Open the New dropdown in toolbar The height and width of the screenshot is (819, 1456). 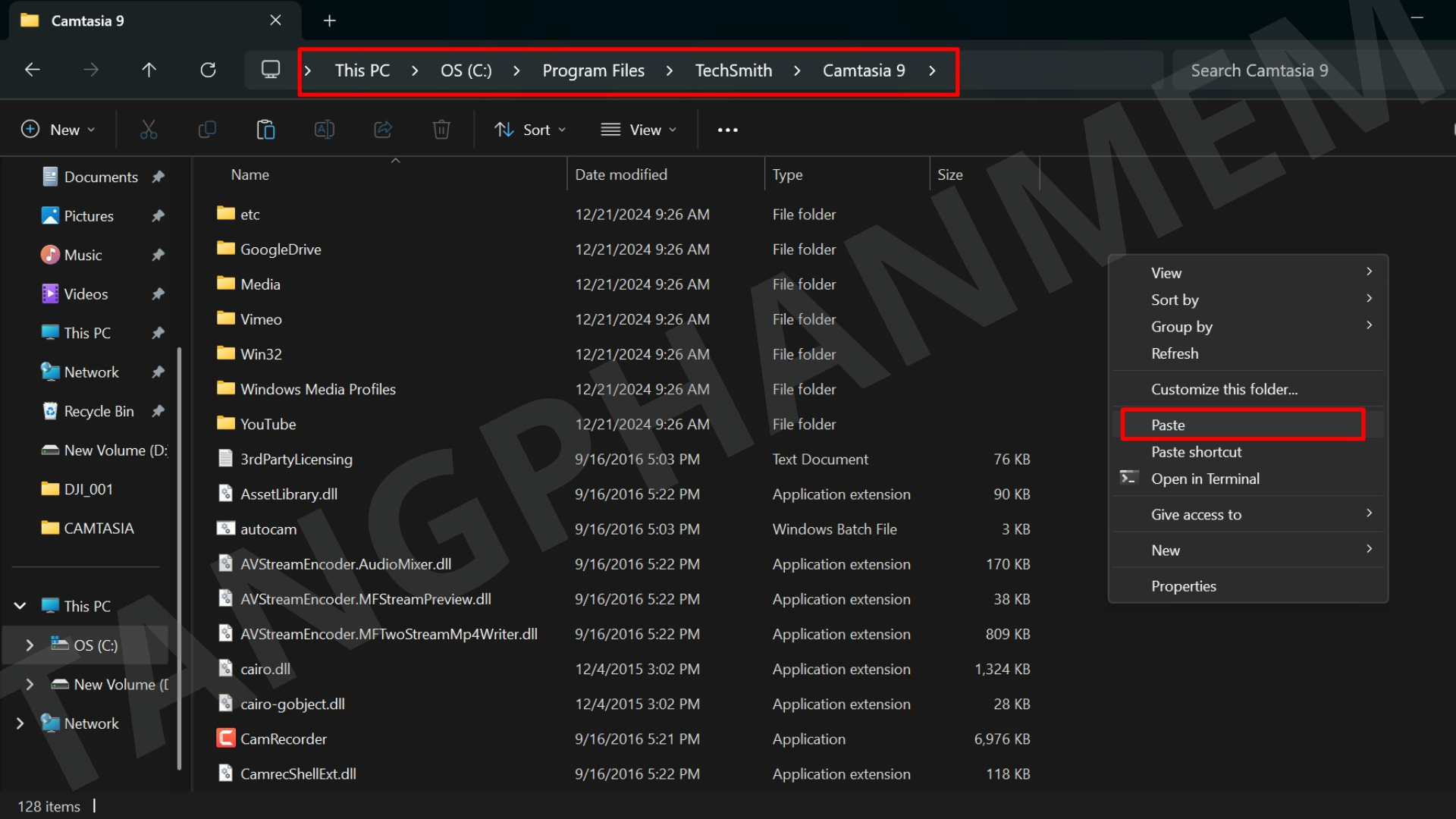[58, 130]
